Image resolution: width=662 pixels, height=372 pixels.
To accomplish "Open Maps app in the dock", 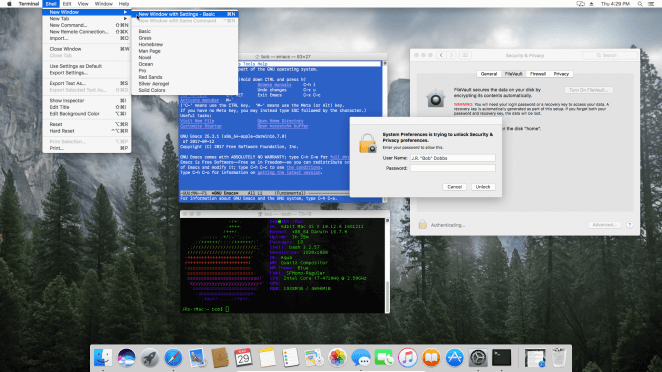I will [314, 358].
